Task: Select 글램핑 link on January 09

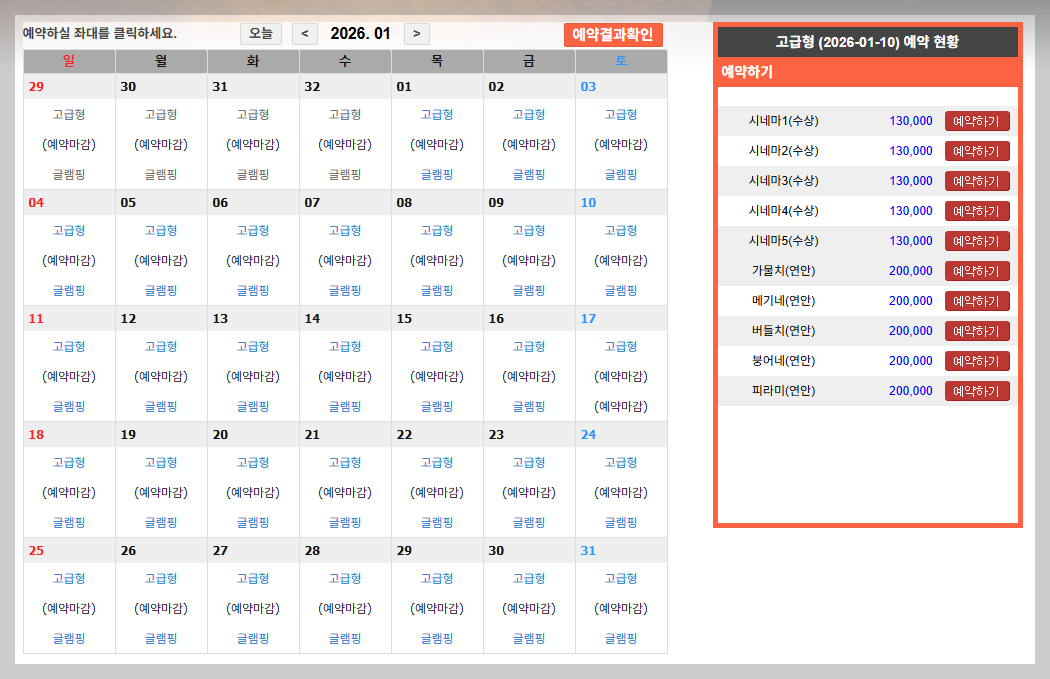Action: point(529,291)
